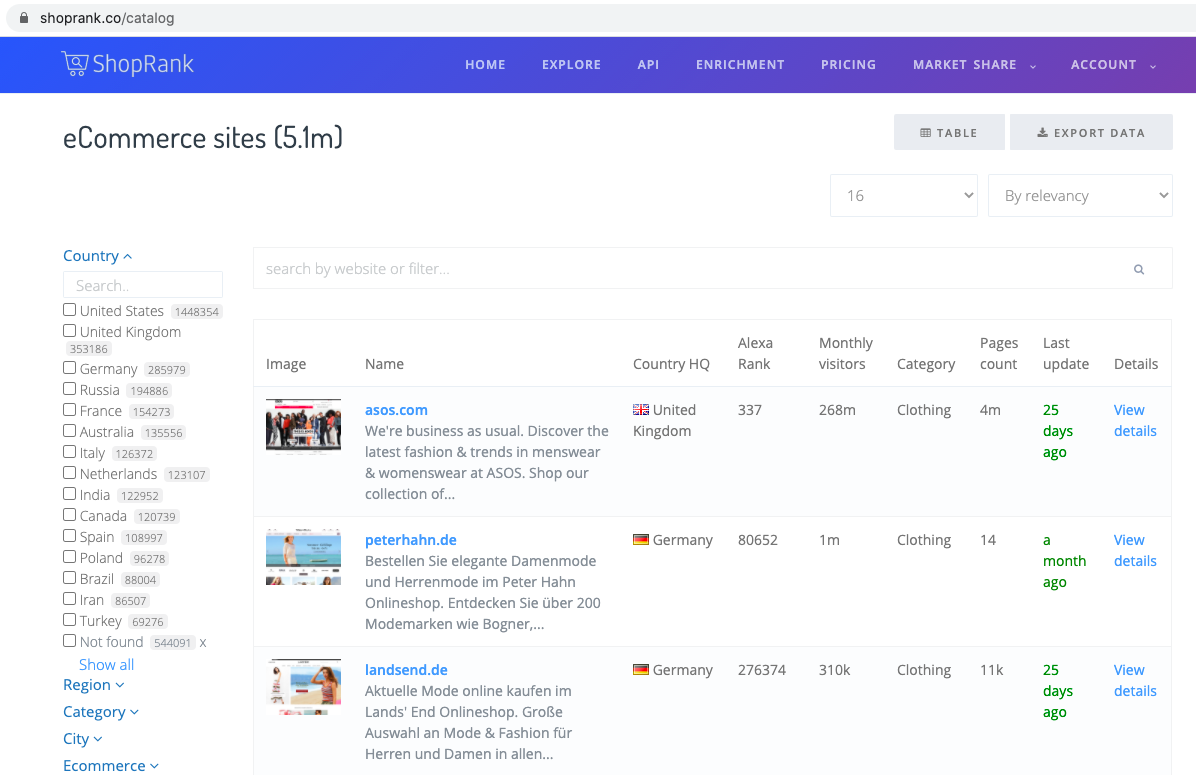Open the By relevancy sort dropdown
This screenshot has width=1196, height=775.
coord(1080,196)
